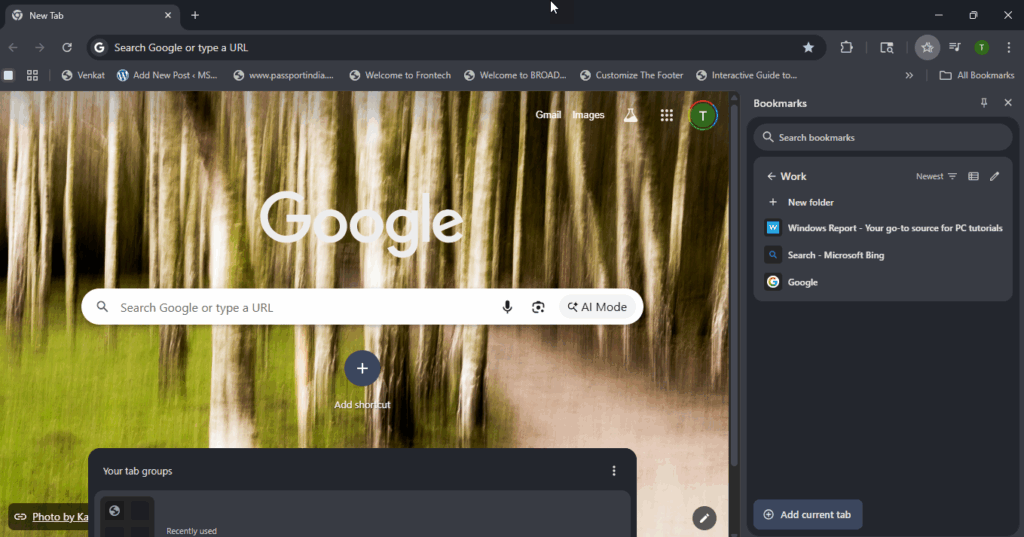Click the Search bookmarks field

(x=883, y=137)
